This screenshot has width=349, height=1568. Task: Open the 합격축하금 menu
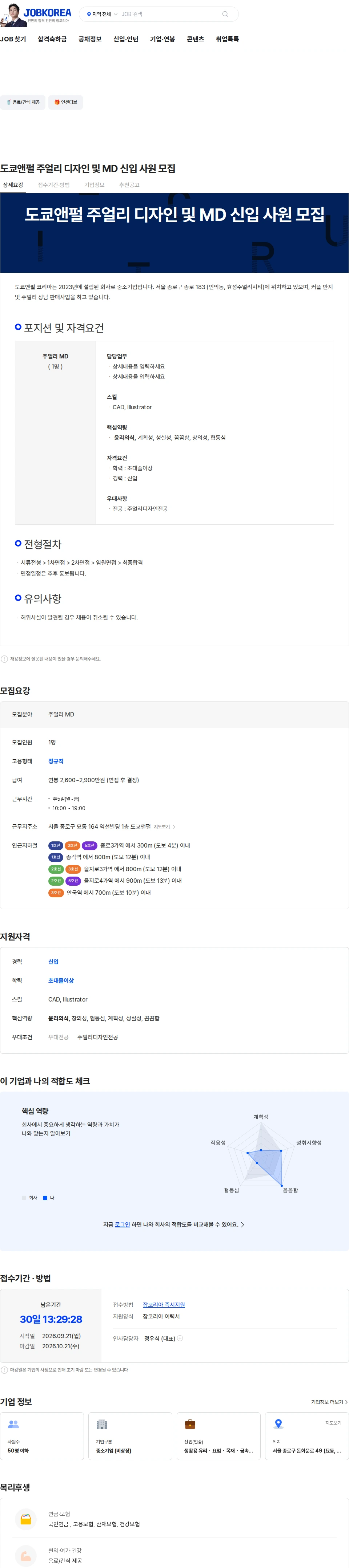52,39
